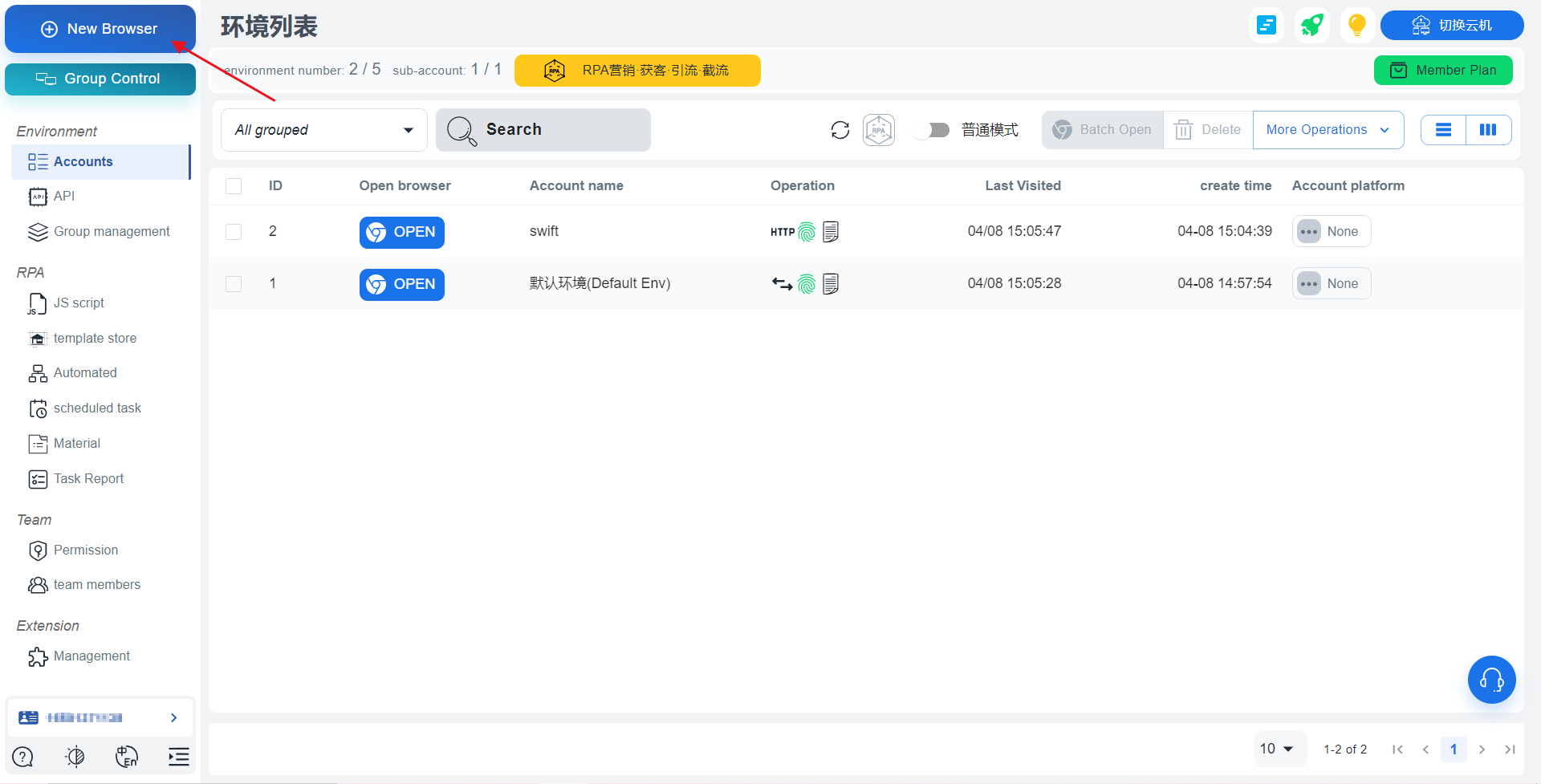Click the refresh list icon
This screenshot has width=1541, height=784.
[840, 130]
